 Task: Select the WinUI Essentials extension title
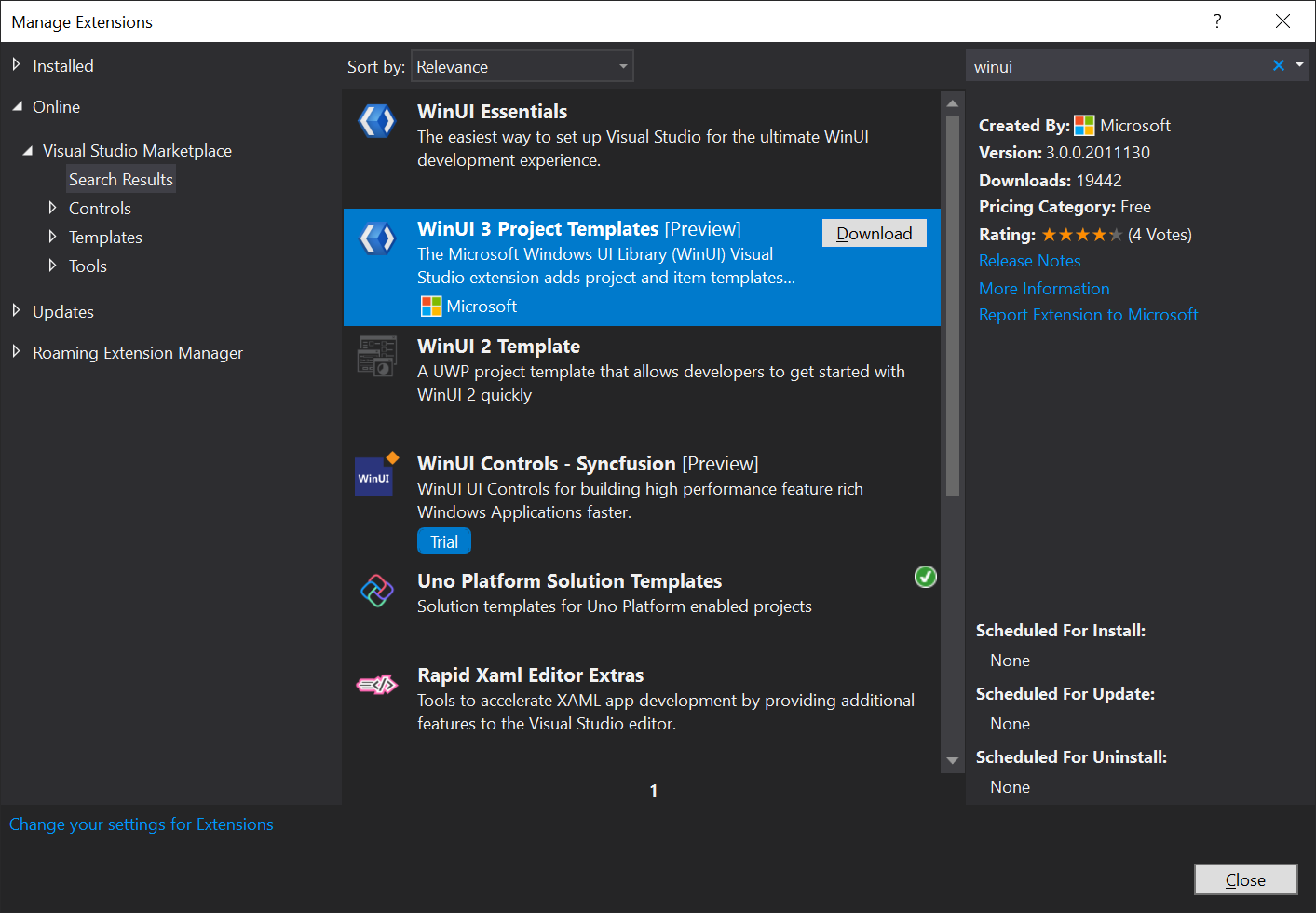(x=492, y=111)
